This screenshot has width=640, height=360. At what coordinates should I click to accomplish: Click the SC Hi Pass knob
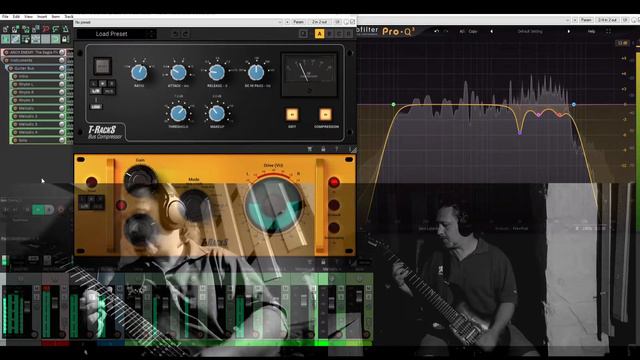pos(256,73)
